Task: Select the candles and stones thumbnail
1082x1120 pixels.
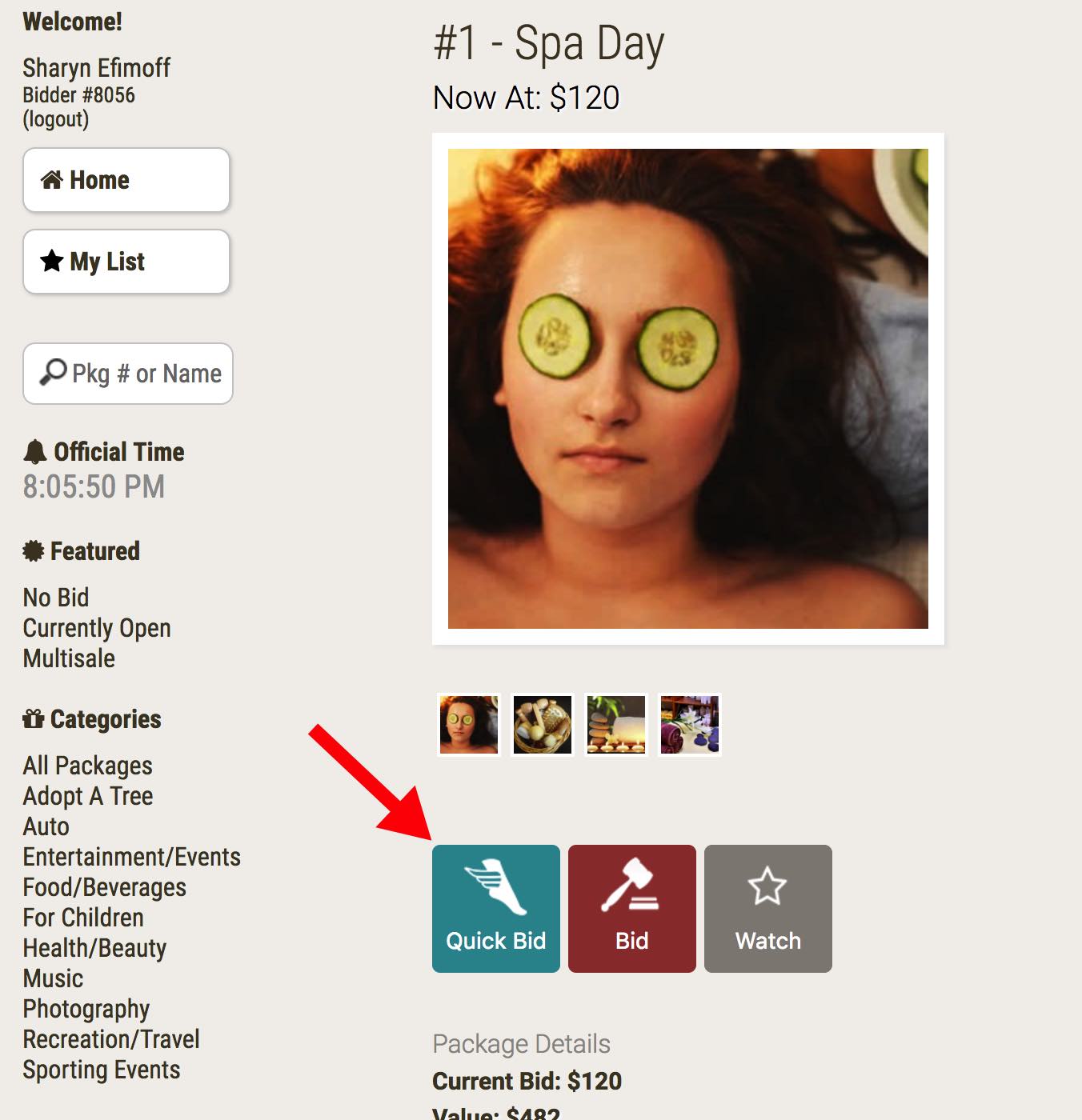Action: coord(616,725)
